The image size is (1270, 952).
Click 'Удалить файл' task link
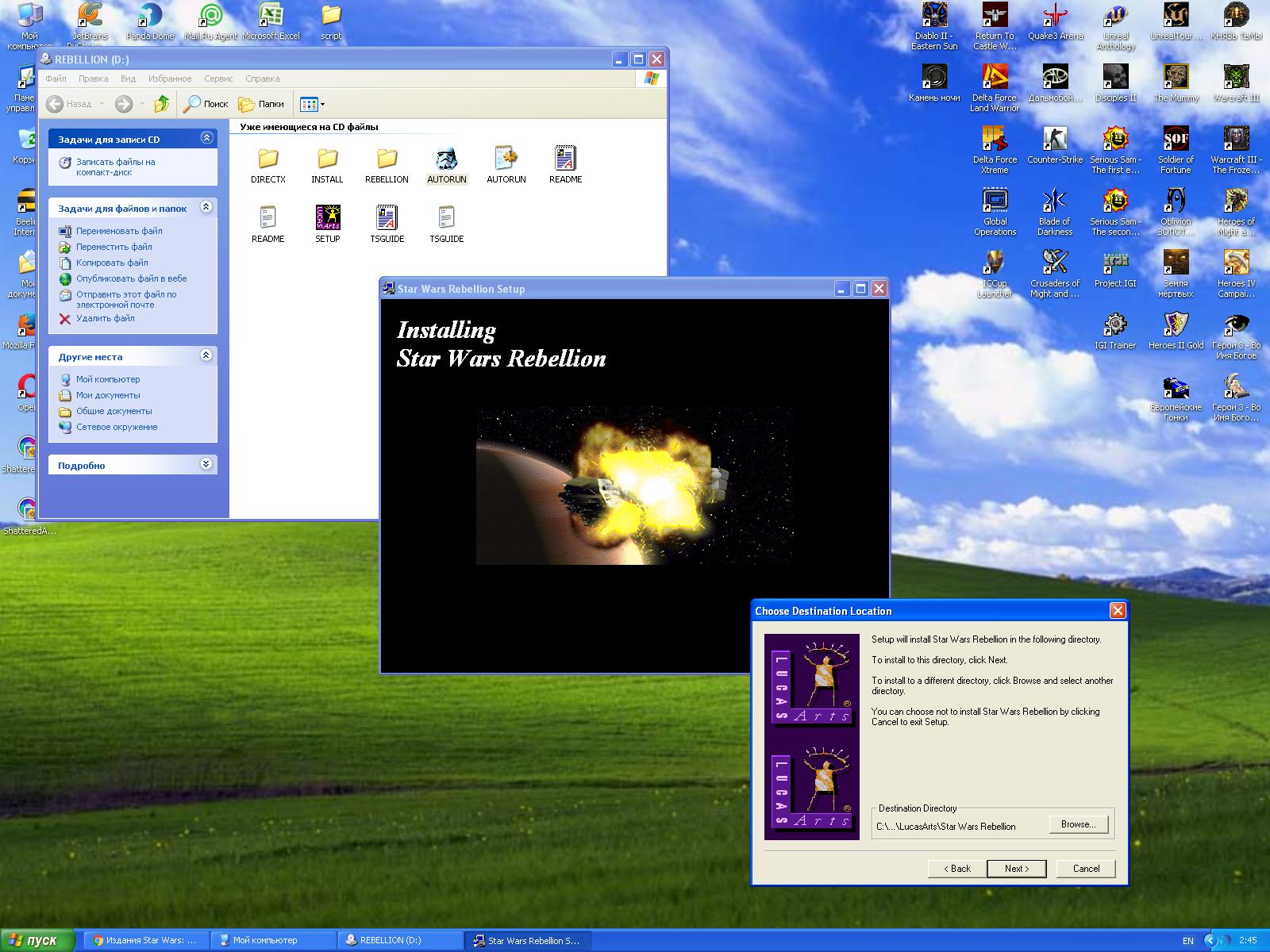(105, 319)
